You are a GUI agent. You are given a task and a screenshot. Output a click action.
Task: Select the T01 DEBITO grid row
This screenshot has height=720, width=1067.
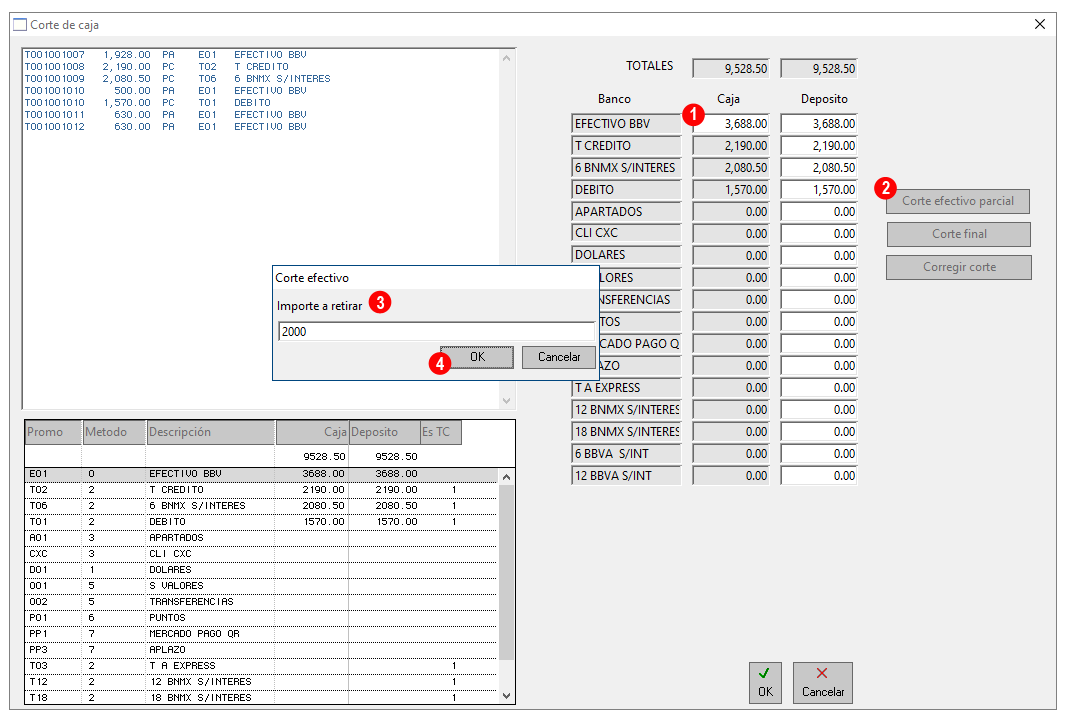tap(261, 522)
